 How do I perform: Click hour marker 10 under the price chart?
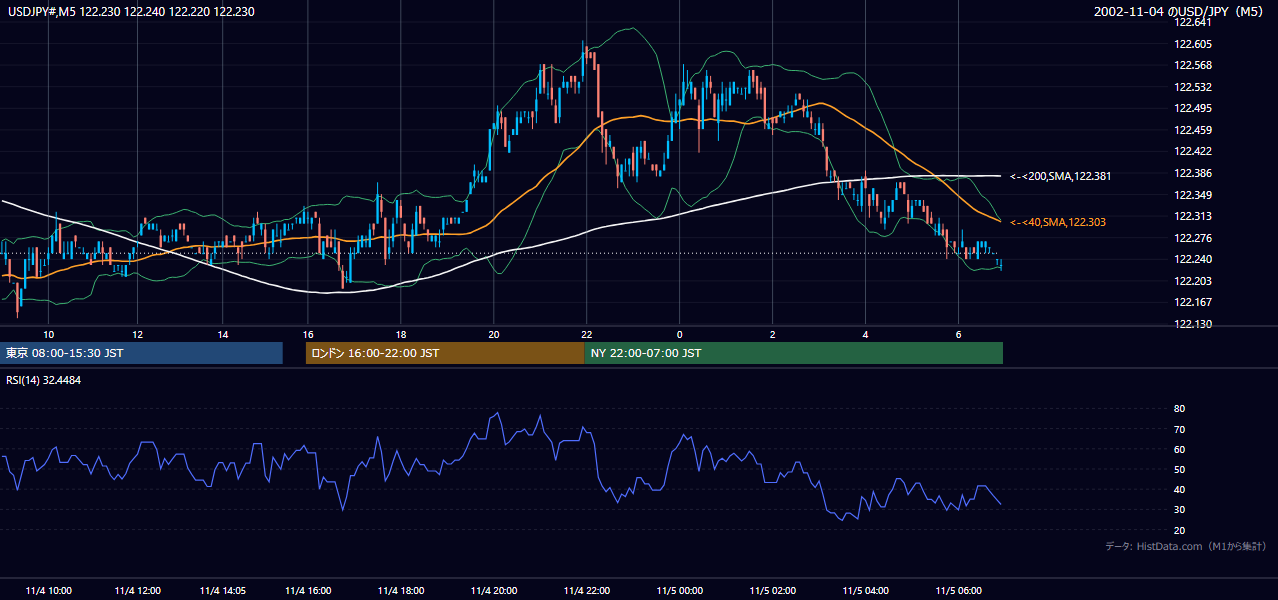point(47,334)
